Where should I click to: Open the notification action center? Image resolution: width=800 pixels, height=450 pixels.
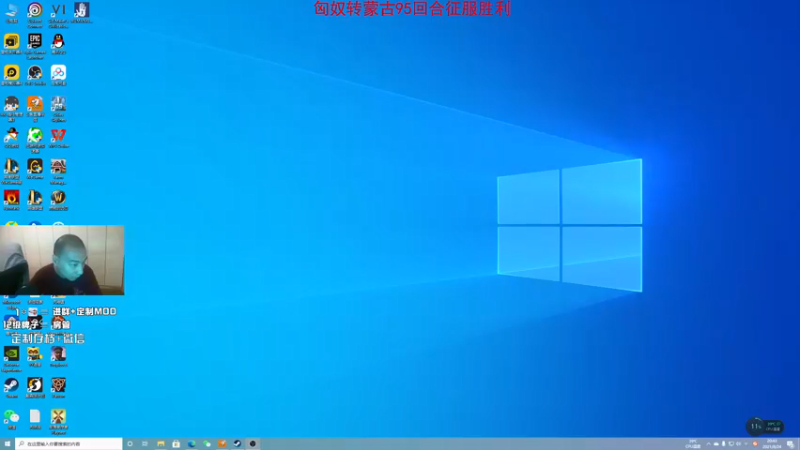click(x=790, y=444)
